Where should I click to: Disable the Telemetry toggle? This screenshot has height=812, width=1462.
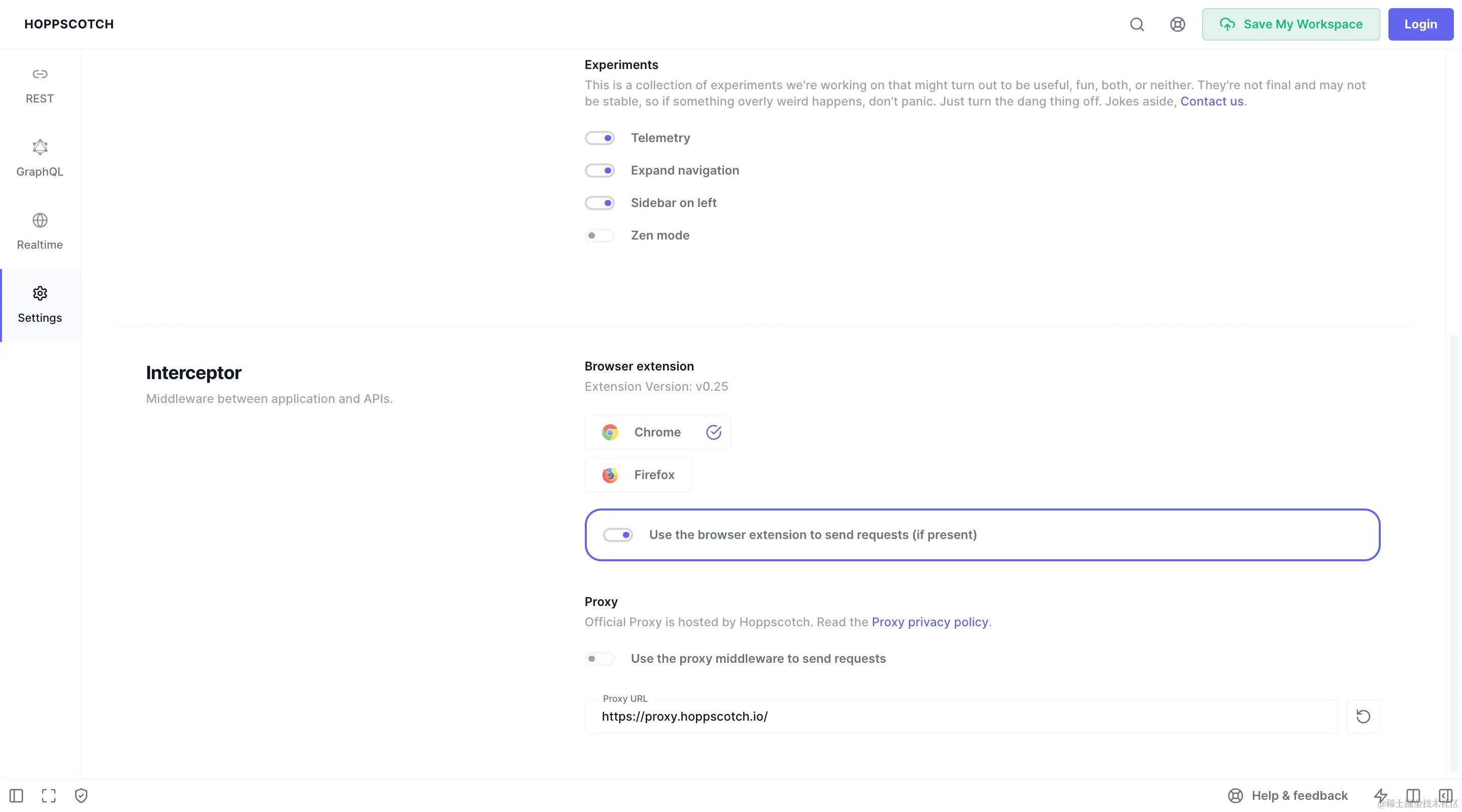600,138
